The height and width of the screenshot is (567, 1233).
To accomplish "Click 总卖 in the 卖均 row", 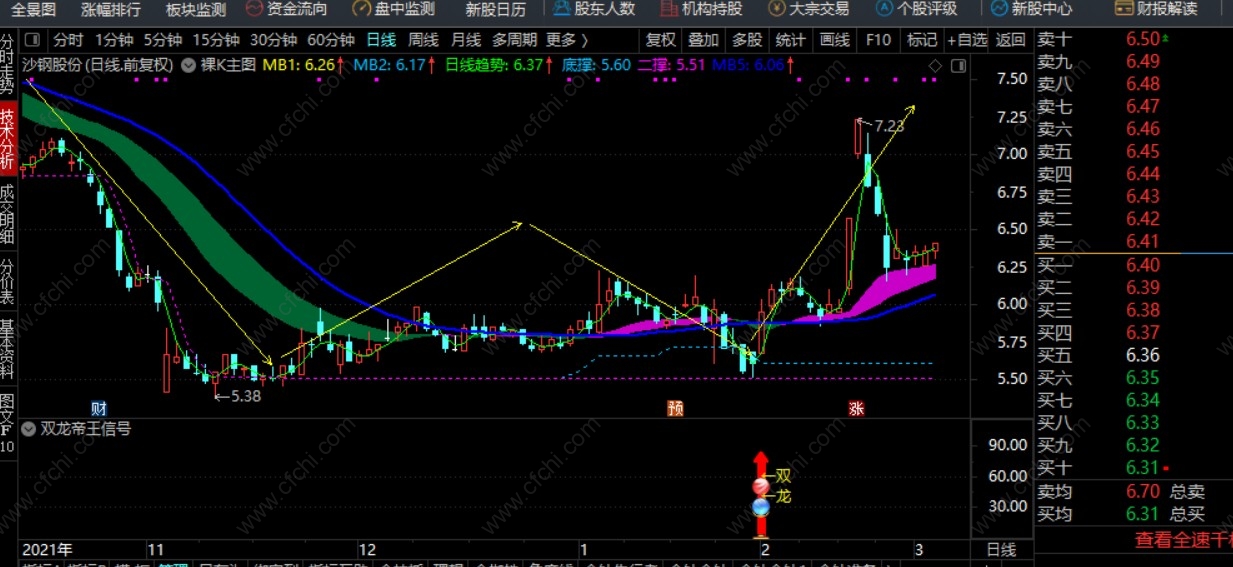I will 1187,492.
